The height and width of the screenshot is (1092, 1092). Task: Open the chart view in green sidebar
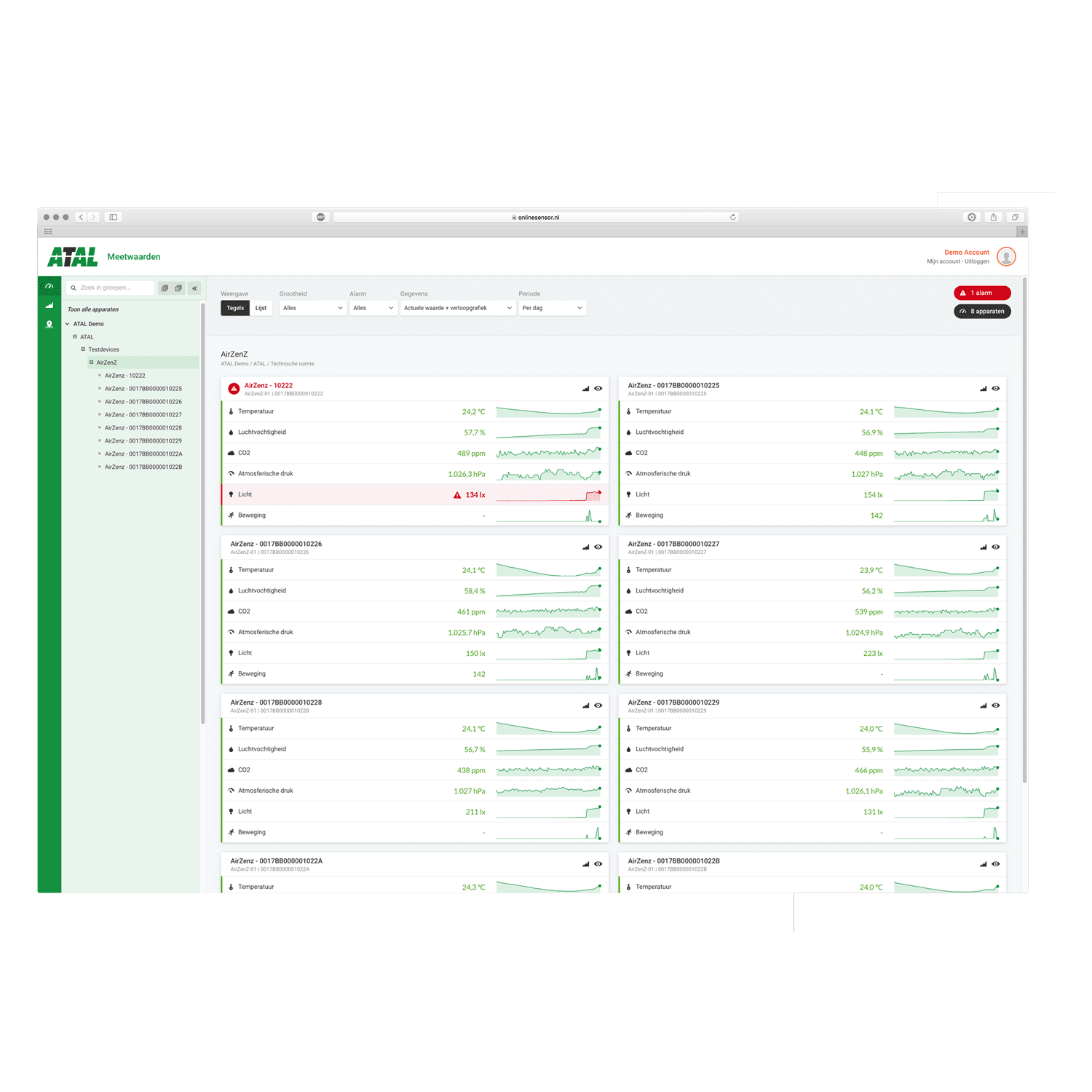50,306
